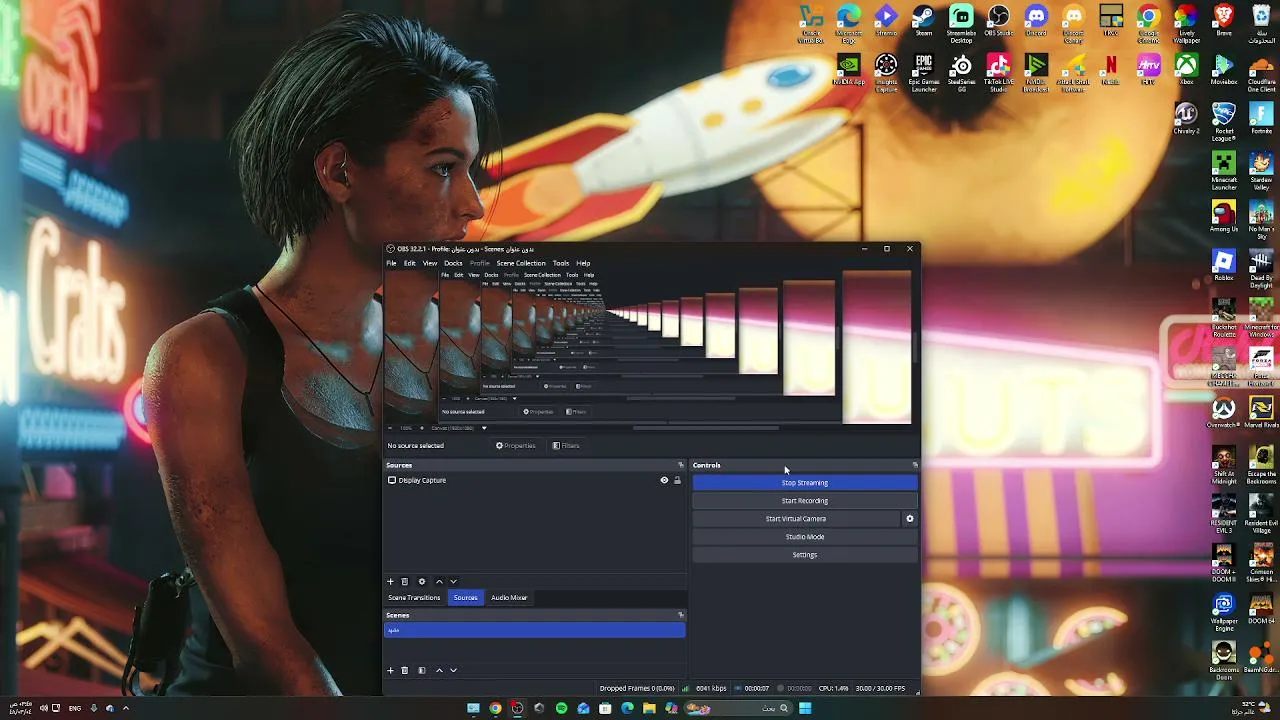Viewport: 1280px width, 720px height.
Task: Open Microsoft Edge desktop shortcut
Action: coord(849,24)
